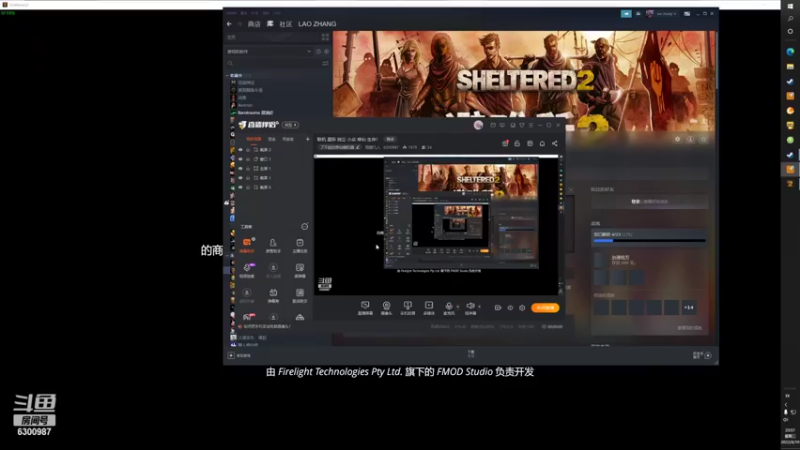Viewport: 800px width, 450px height.
Task: Open Douyu stream settings gear near the start button
Action: (x=522, y=308)
